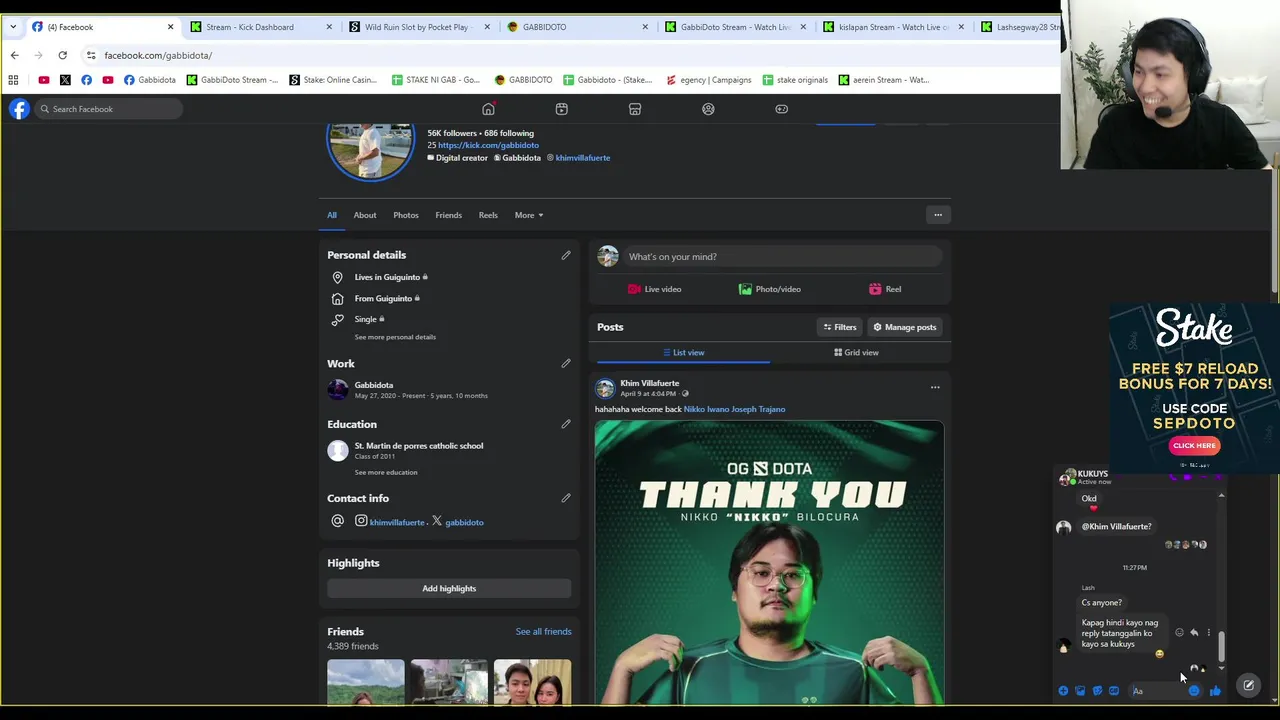Open the See all friends link

[543, 631]
